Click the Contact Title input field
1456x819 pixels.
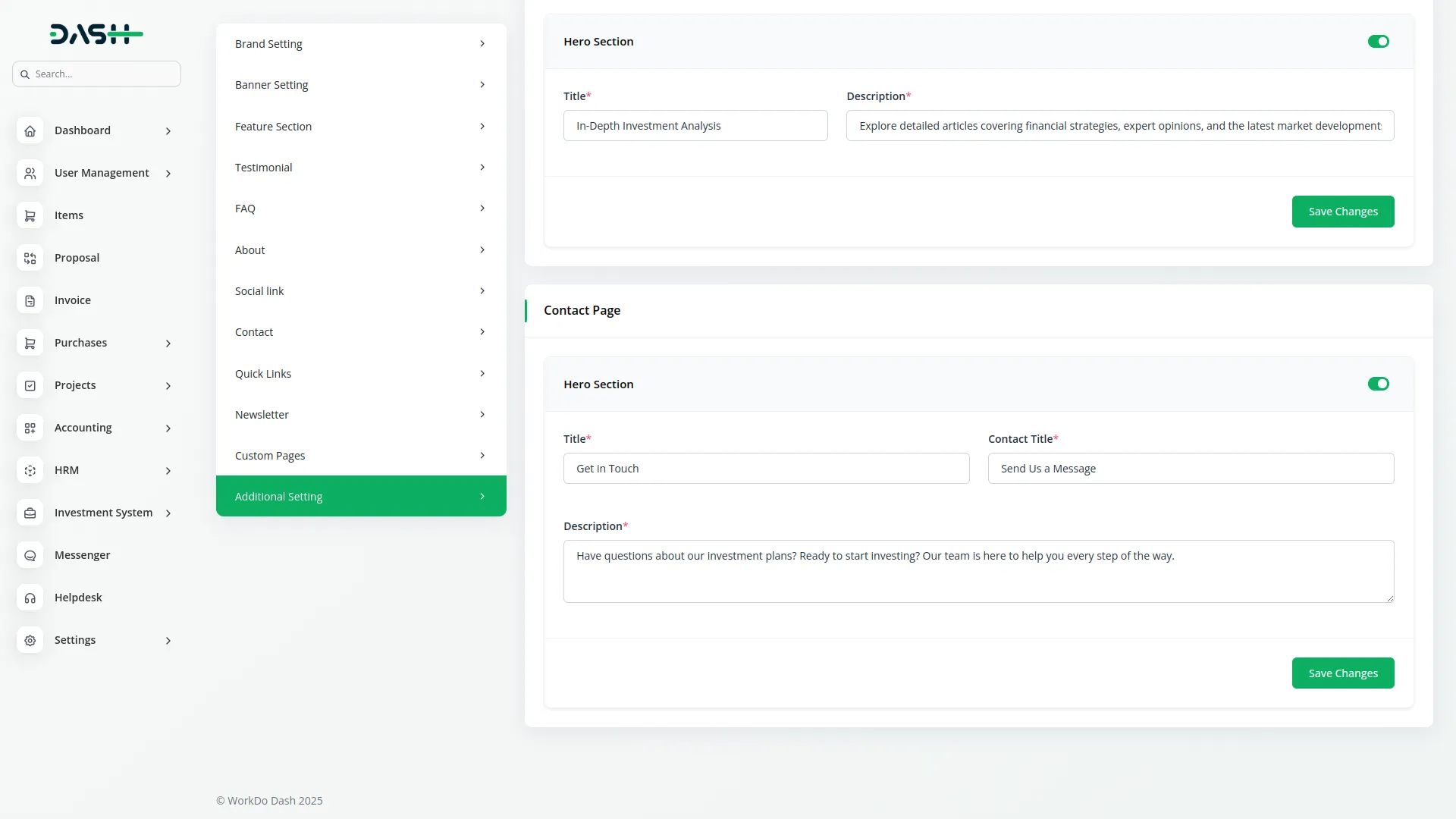click(x=1191, y=469)
